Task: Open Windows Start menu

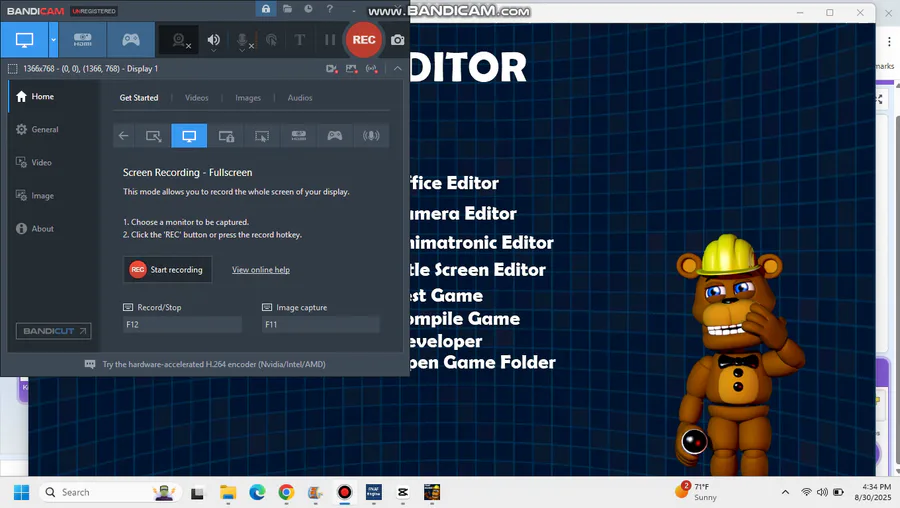Action: [21, 493]
